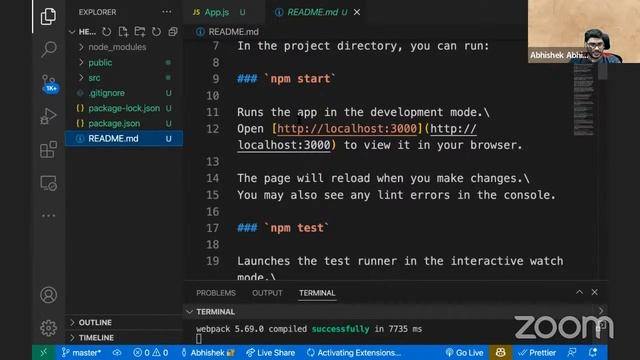Viewport: 640px width, 360px height.
Task: Maximize the terminal panel size
Action: (579, 292)
